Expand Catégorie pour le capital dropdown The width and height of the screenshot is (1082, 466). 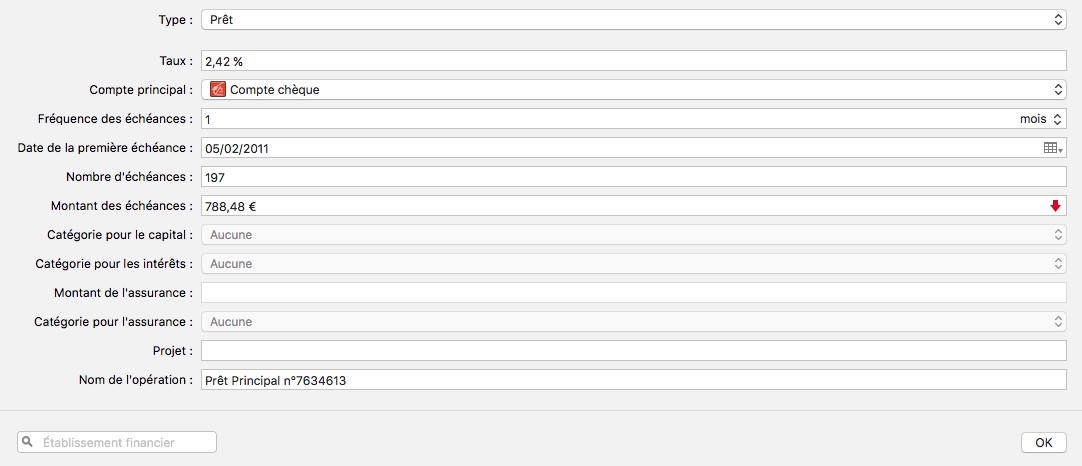coord(634,235)
